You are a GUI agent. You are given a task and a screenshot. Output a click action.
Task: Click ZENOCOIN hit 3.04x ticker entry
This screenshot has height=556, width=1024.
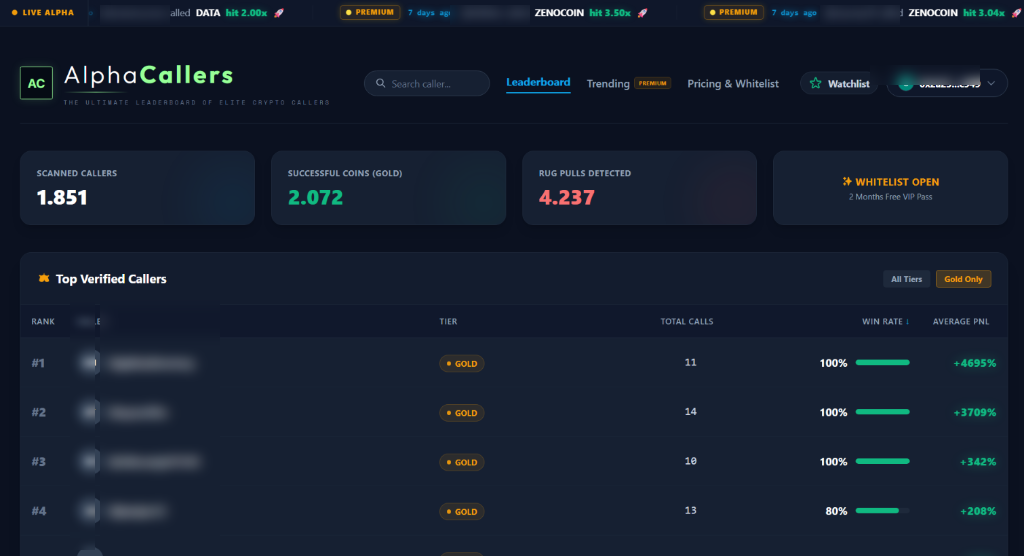[956, 12]
